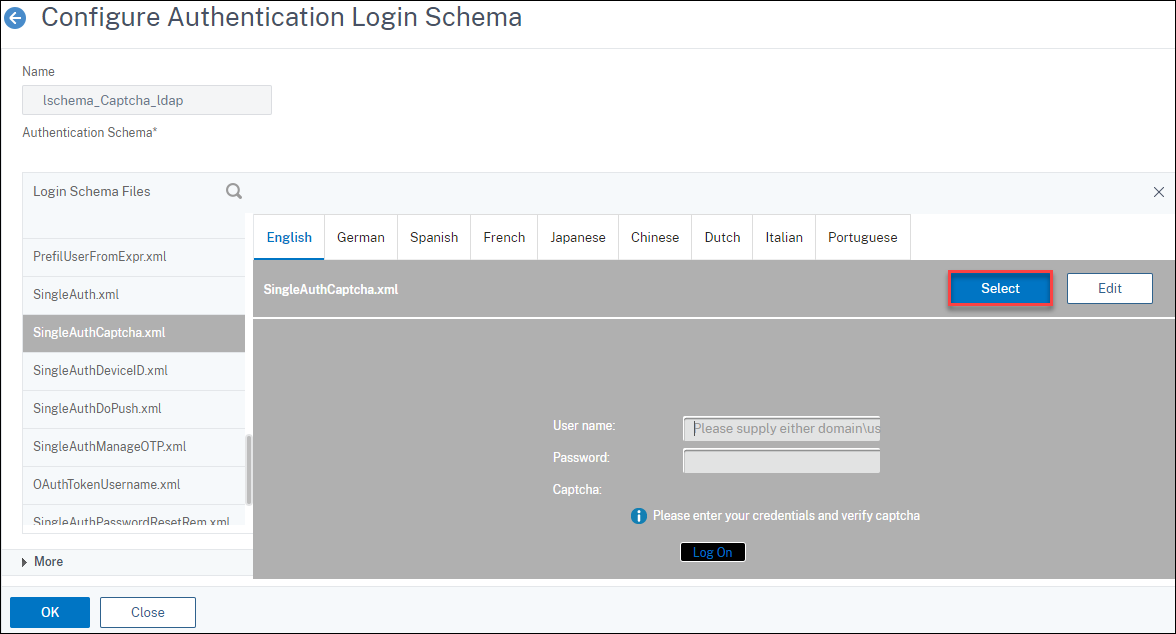Select OAuthTokenUsername.xml in the list
The width and height of the screenshot is (1176, 634).
click(x=134, y=485)
